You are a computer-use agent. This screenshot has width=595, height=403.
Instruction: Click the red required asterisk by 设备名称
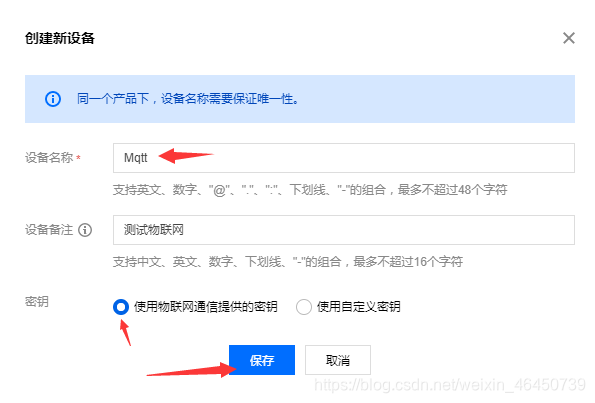[x=78, y=157]
